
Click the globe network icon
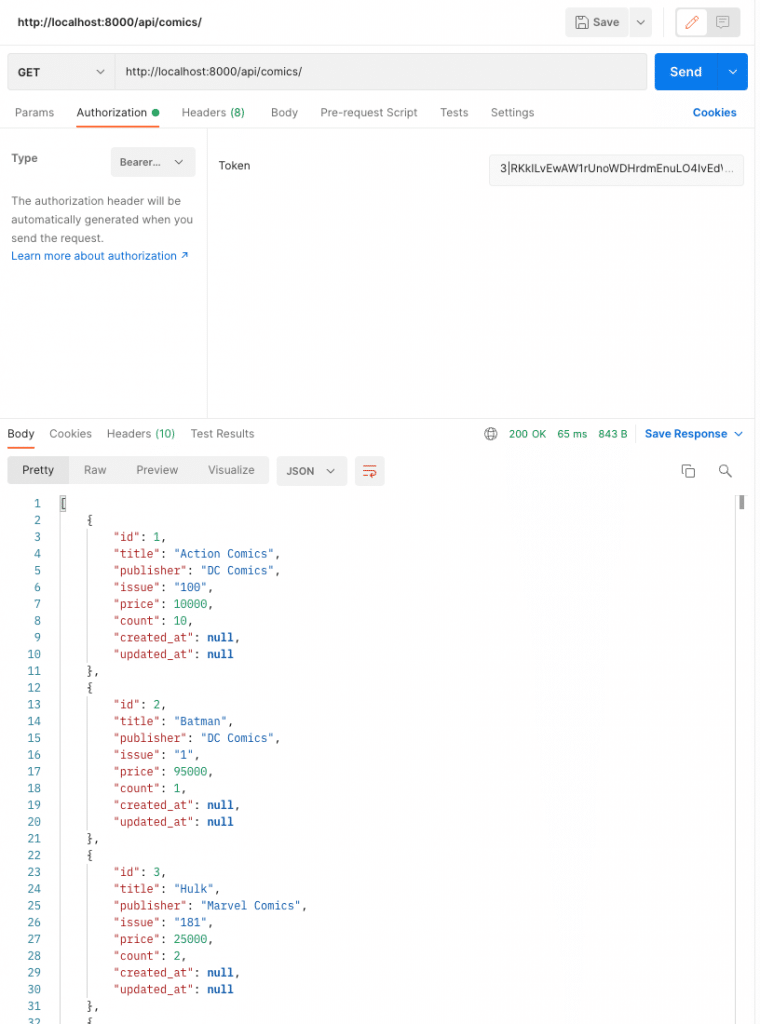pos(490,434)
